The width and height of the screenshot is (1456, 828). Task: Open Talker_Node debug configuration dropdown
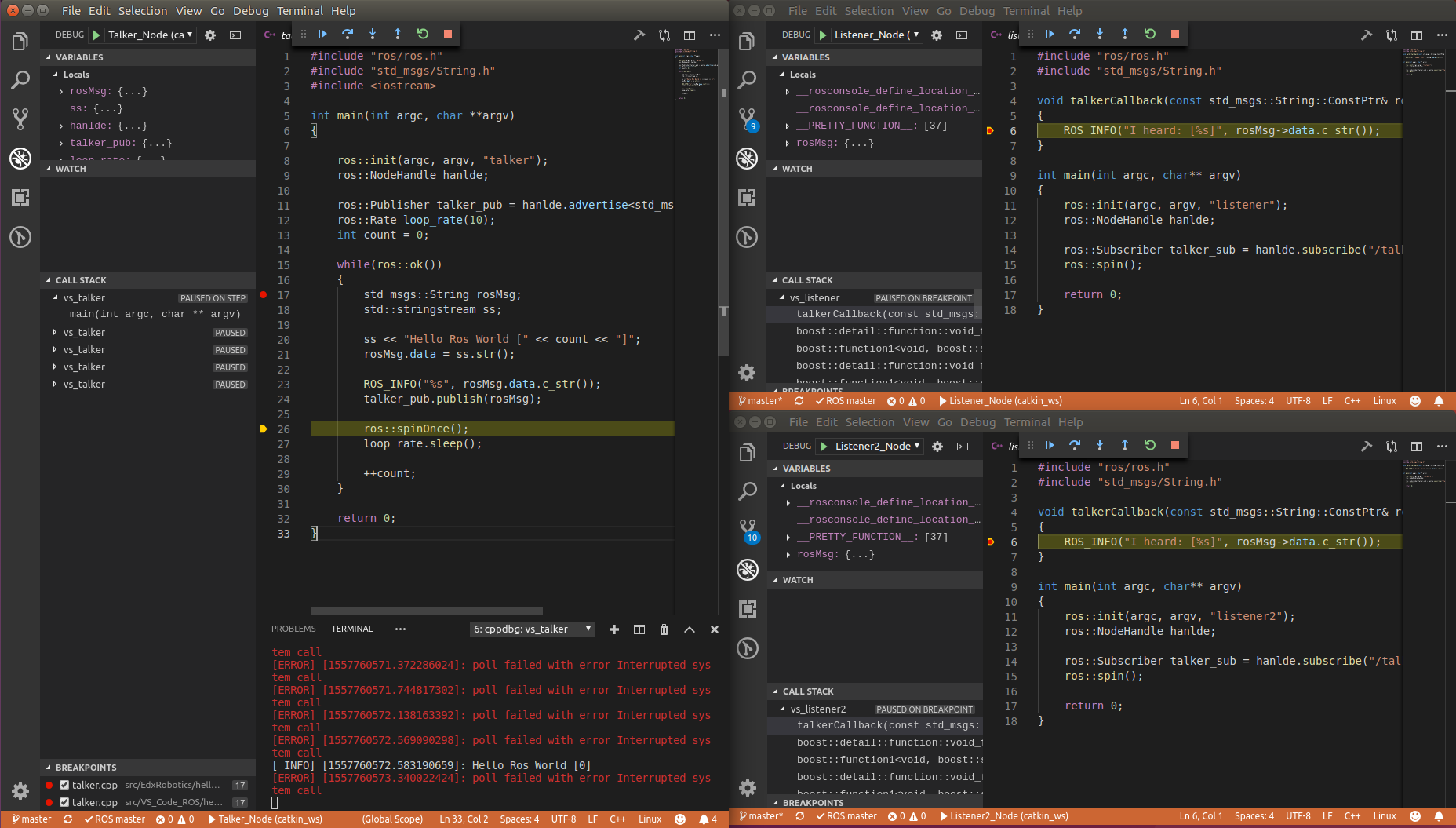[150, 35]
